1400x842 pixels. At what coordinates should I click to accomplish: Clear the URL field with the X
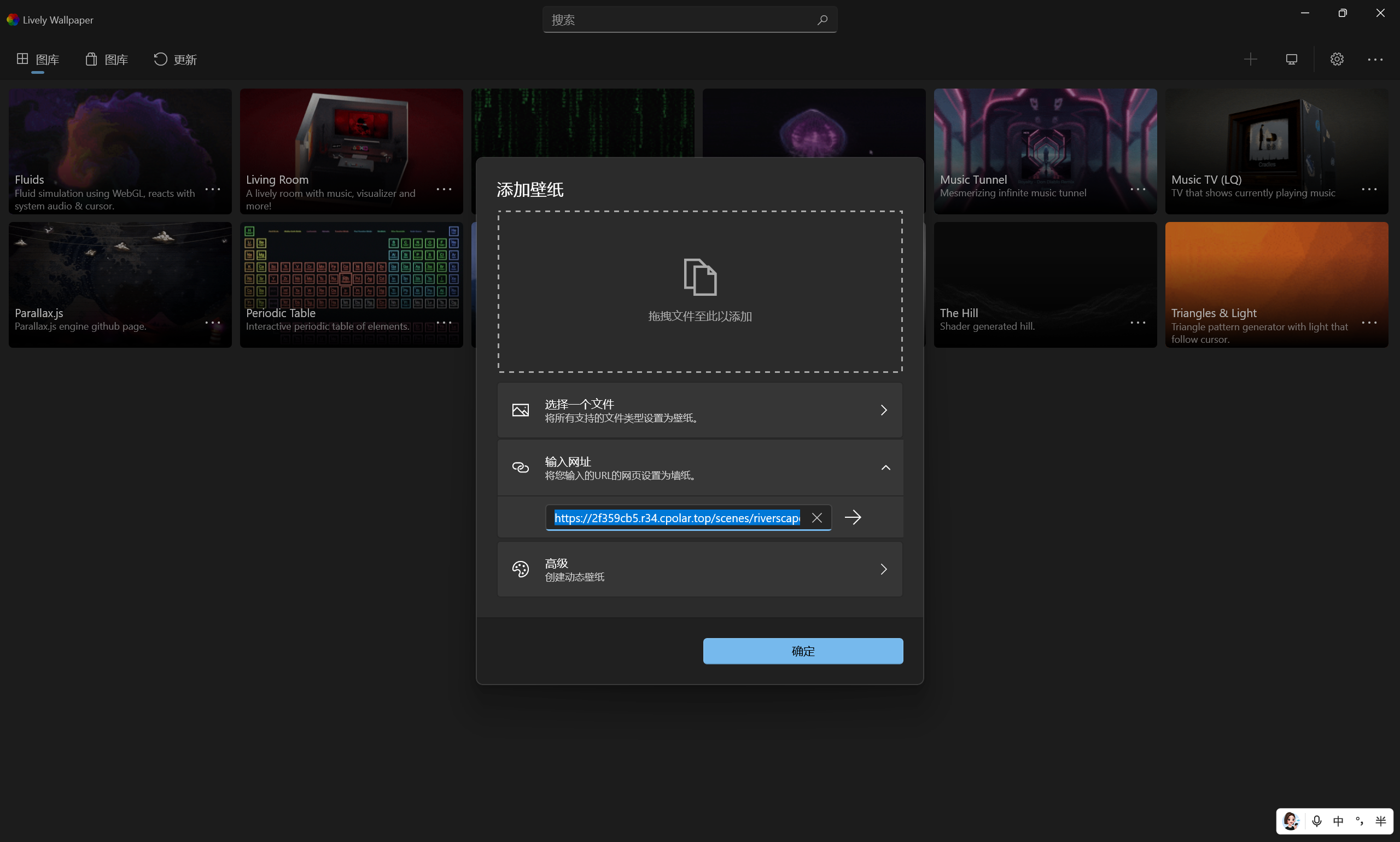pyautogui.click(x=816, y=517)
